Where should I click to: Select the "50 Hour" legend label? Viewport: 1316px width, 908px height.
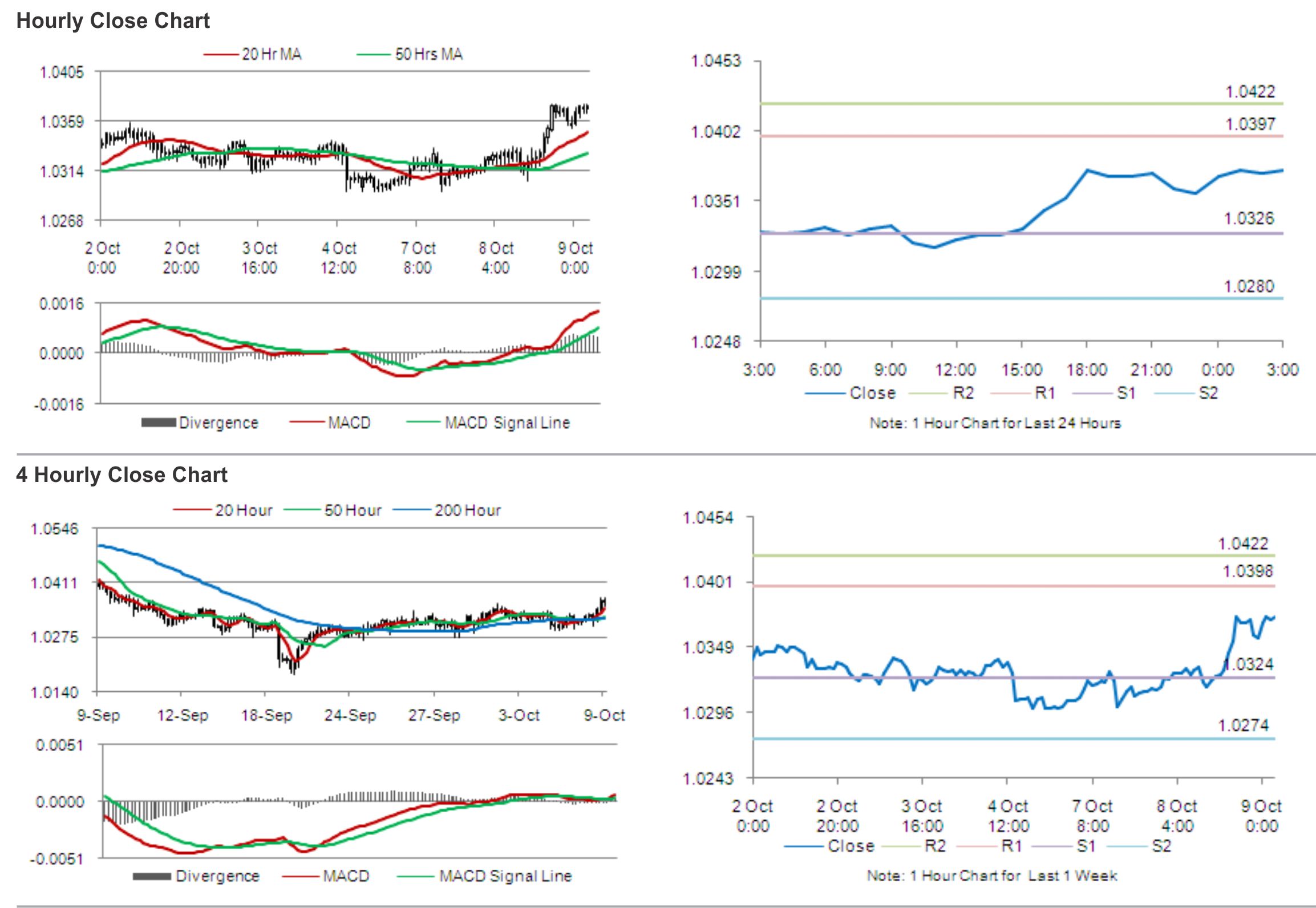pos(353,510)
